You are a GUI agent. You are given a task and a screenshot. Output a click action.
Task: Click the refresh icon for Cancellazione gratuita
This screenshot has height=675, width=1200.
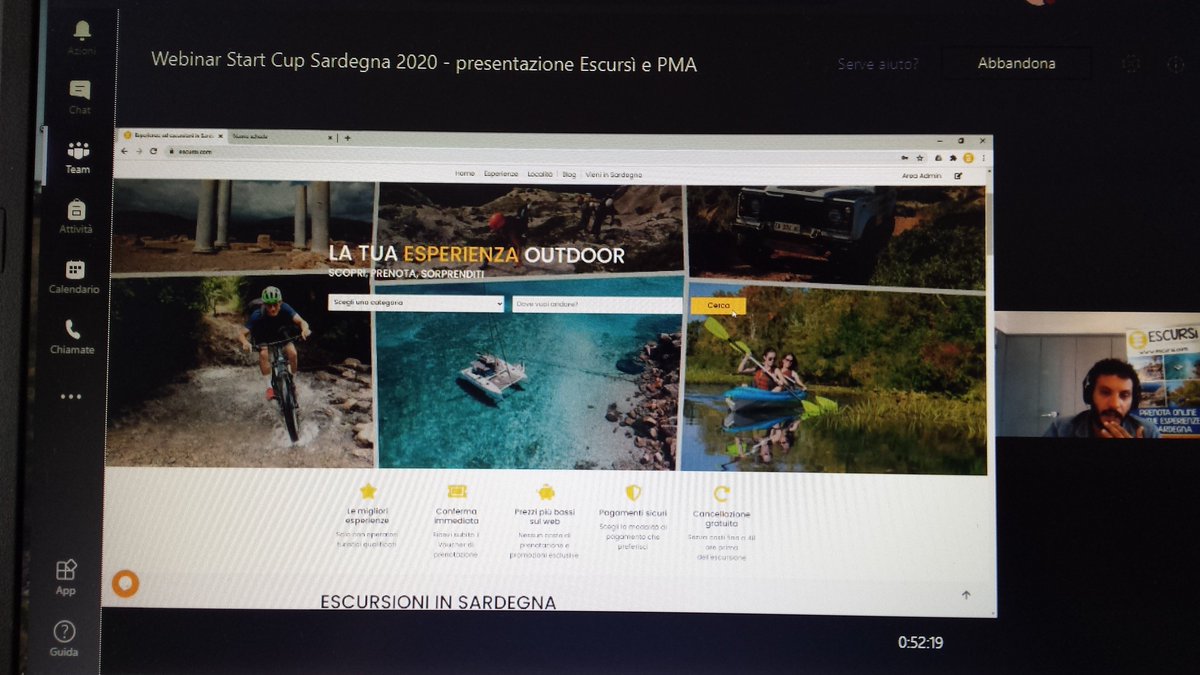click(721, 494)
